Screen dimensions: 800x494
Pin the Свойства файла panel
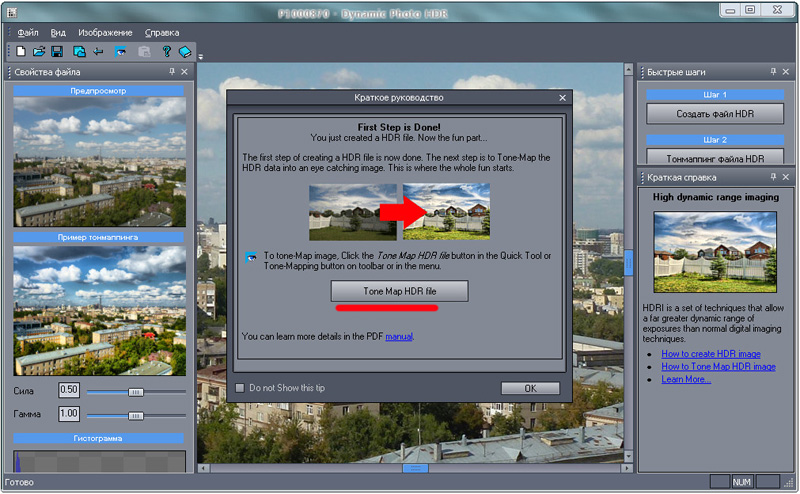[172, 72]
